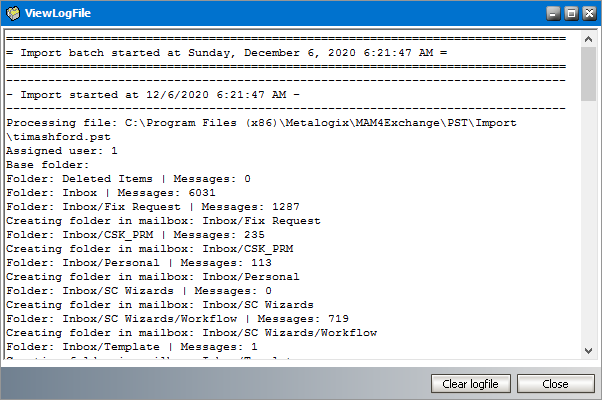Click the ViewLogFile application icon in title bar
The image size is (602, 400).
[x=14, y=13]
